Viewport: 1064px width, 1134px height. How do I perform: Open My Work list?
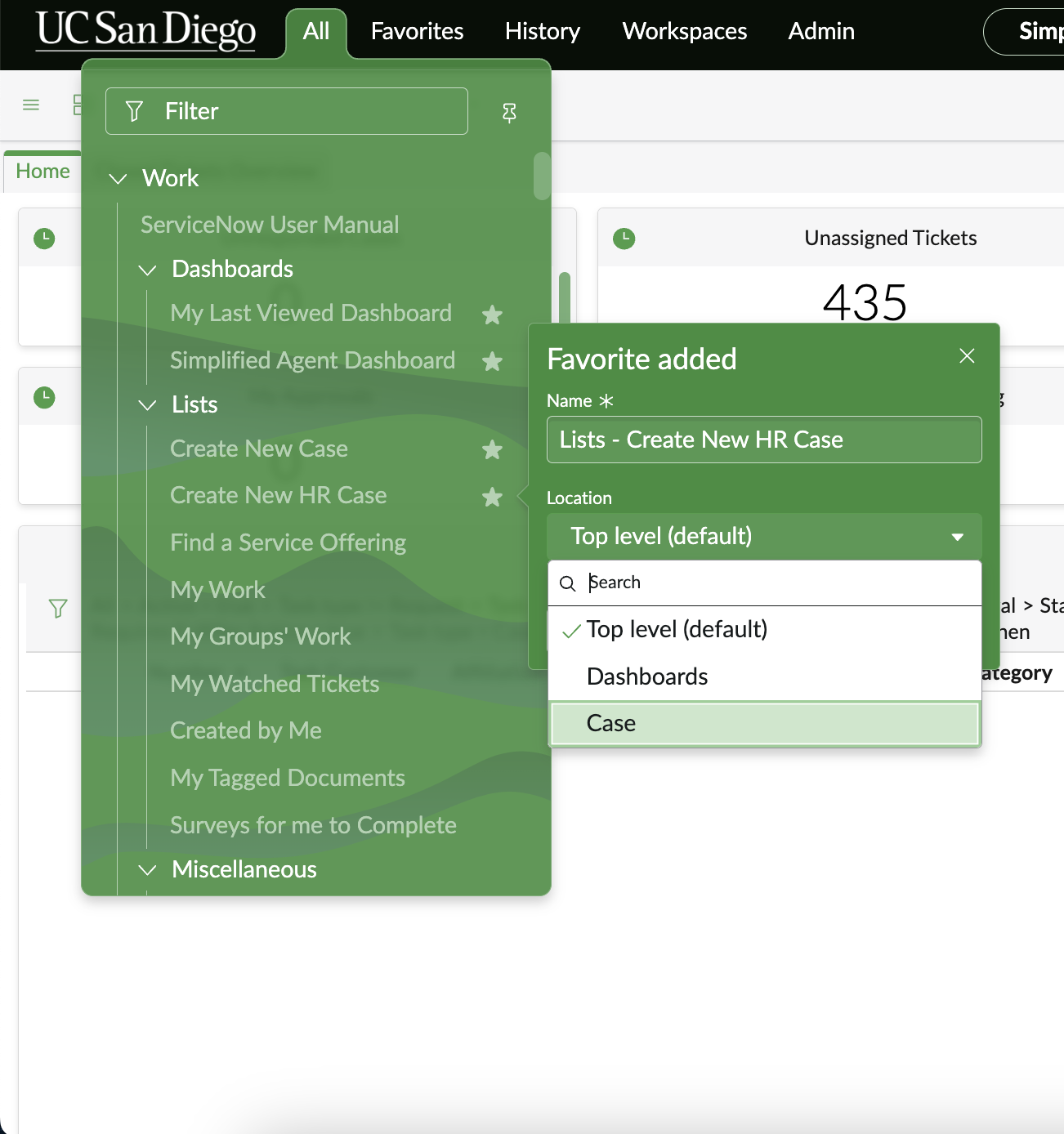pos(217,590)
